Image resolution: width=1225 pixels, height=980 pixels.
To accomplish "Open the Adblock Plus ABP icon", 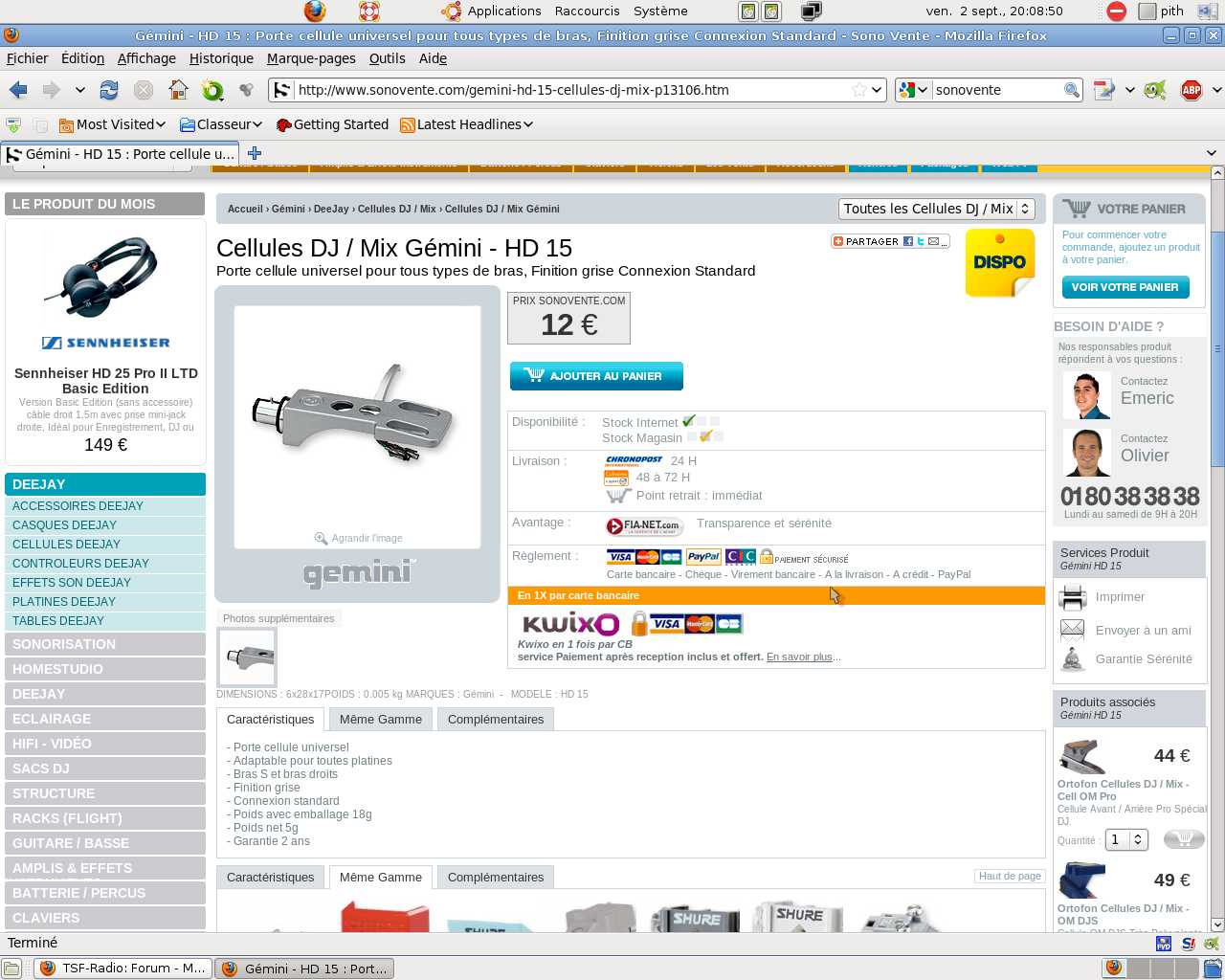I will [x=1192, y=90].
